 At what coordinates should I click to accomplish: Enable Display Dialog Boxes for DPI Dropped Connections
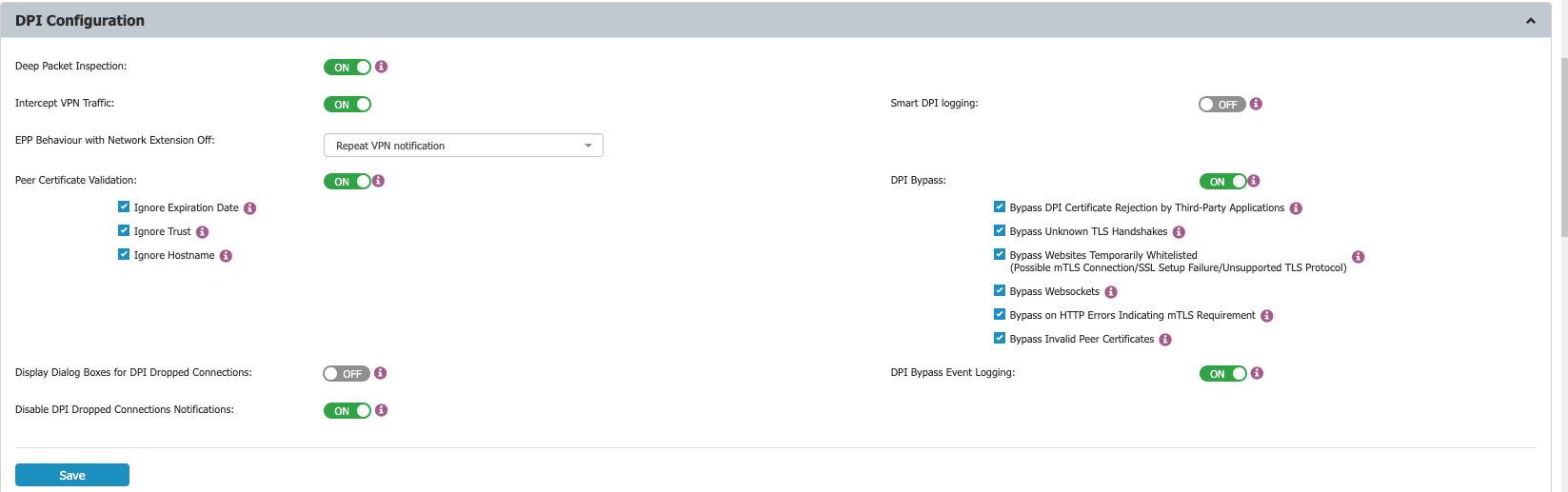[x=347, y=374]
